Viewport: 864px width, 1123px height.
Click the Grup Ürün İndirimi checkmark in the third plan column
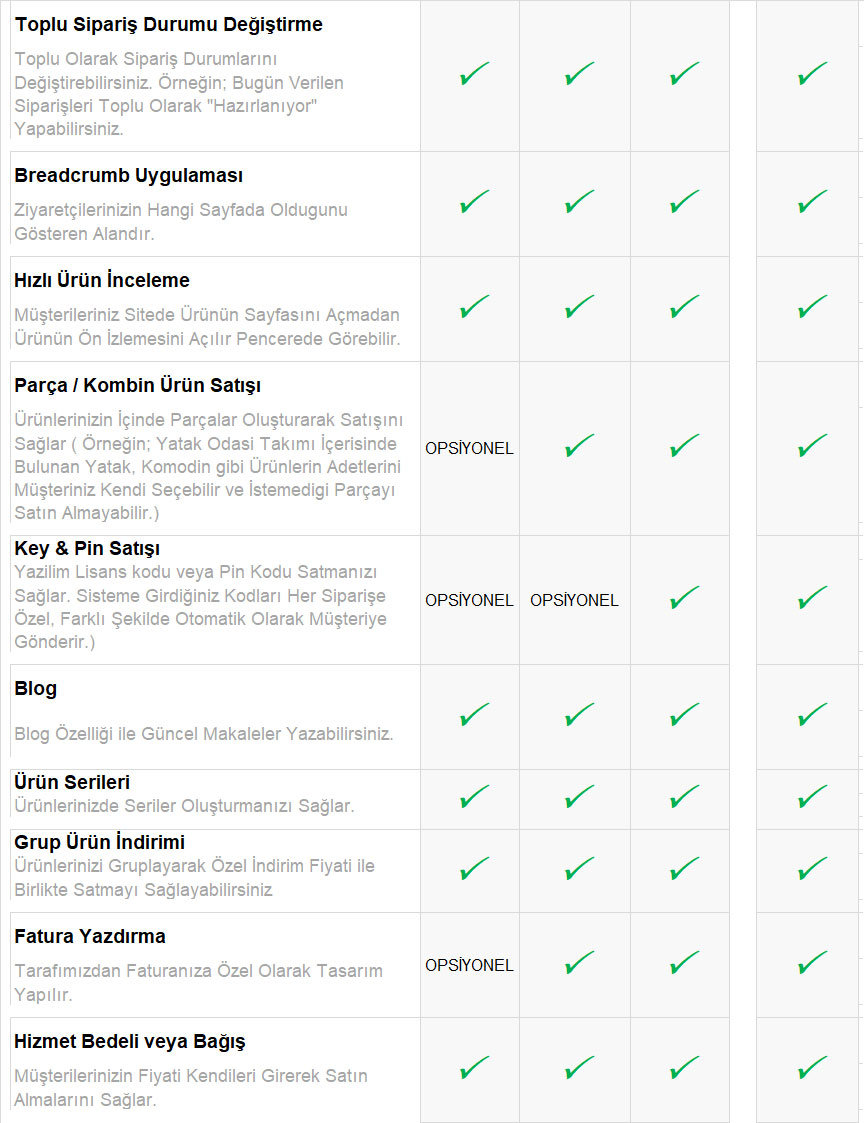684,868
